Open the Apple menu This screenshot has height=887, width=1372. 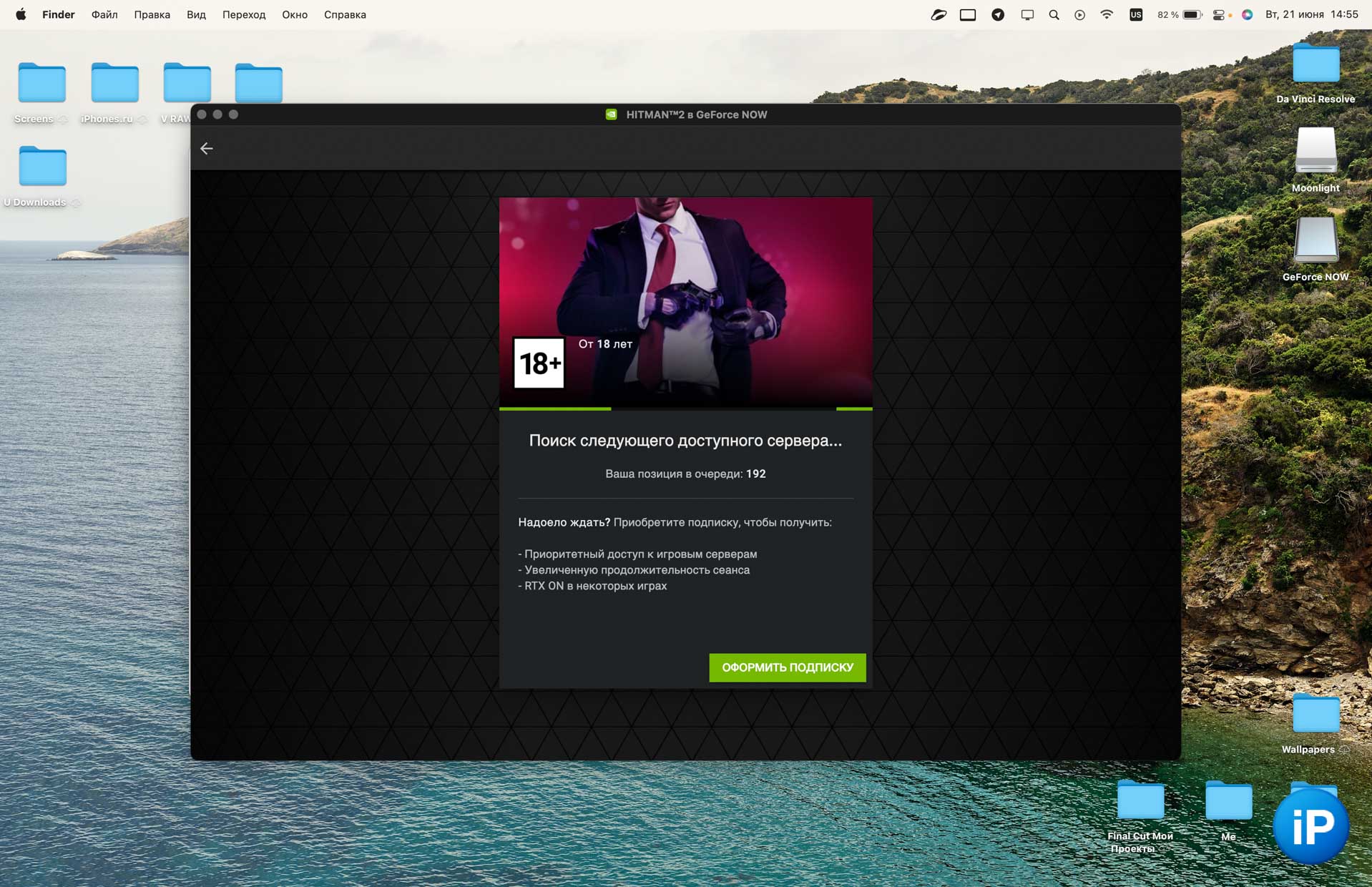[x=21, y=14]
